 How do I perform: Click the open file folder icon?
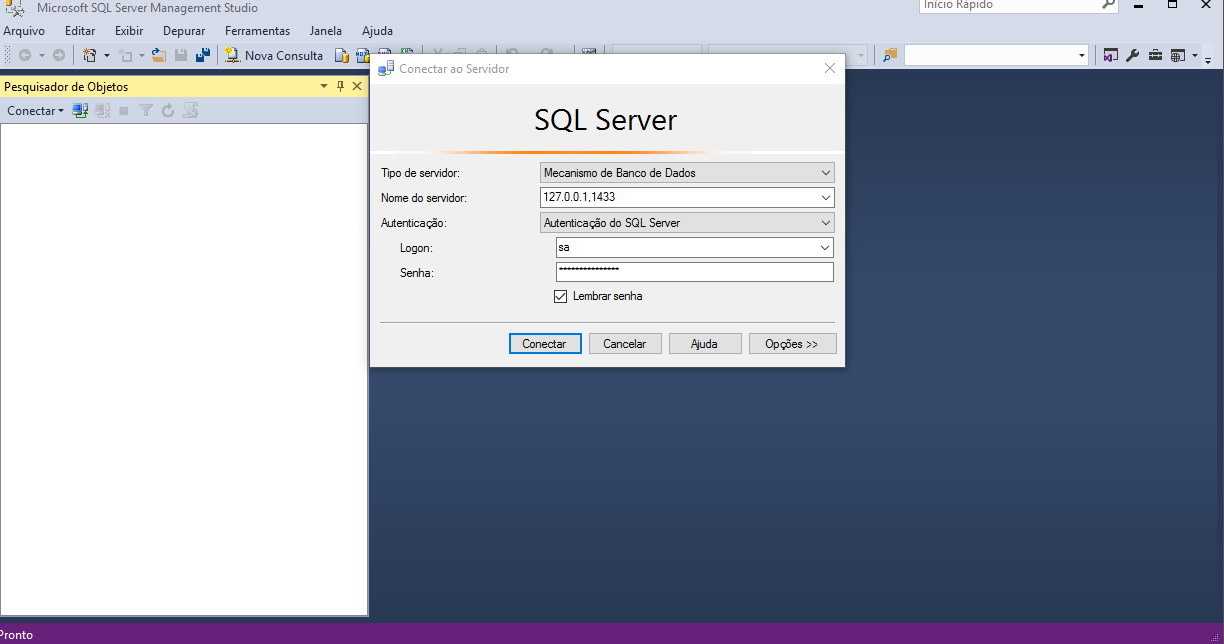[x=159, y=56]
